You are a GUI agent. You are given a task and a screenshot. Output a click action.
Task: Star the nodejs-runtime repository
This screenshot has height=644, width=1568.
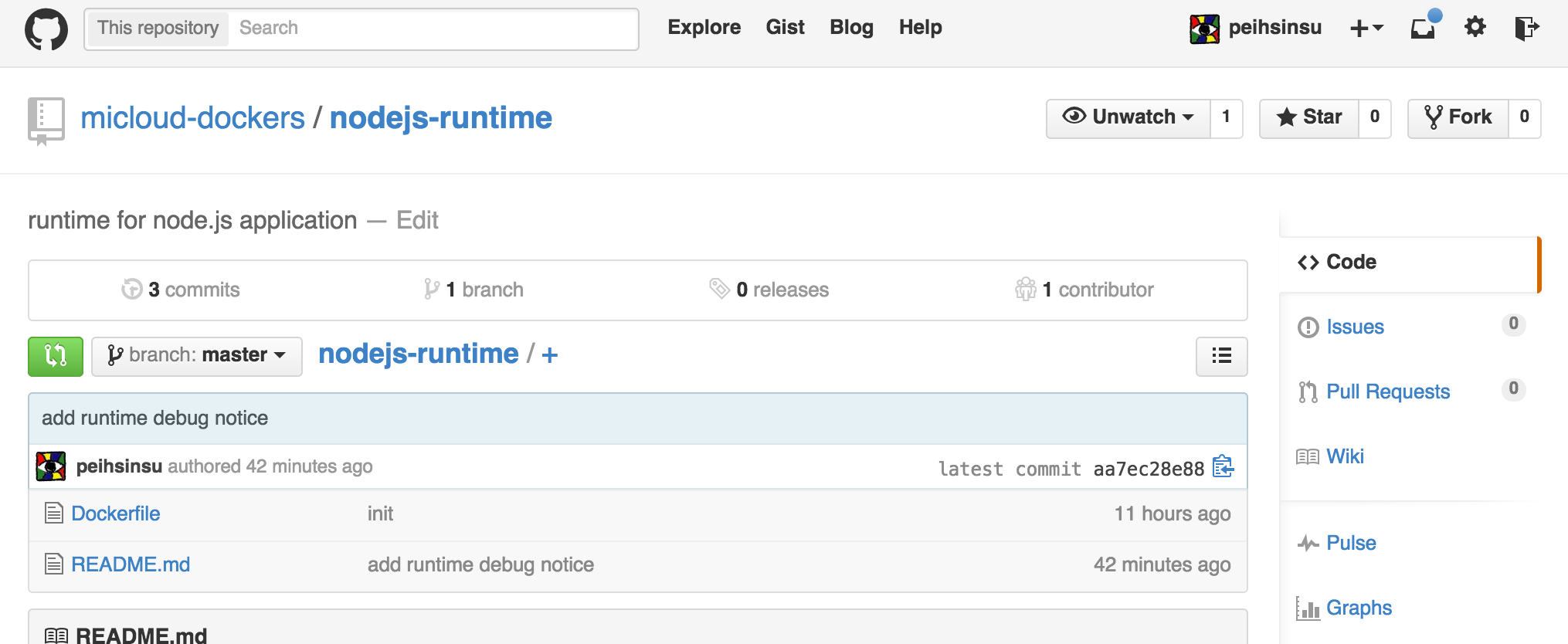pos(1309,117)
